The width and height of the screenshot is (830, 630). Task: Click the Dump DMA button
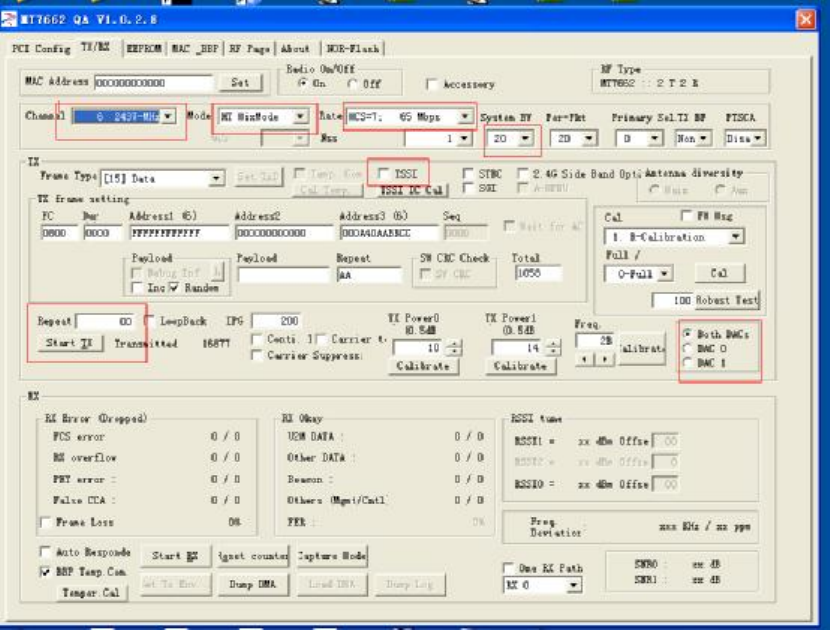pyautogui.click(x=252, y=584)
